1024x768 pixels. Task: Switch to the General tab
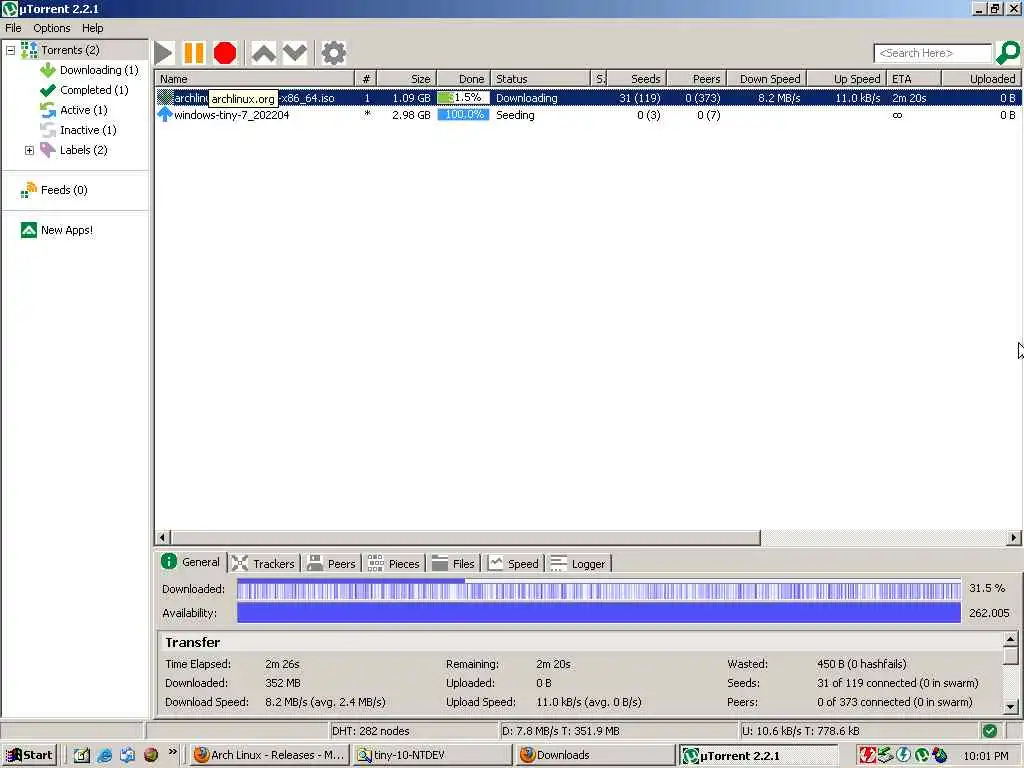(x=191, y=562)
